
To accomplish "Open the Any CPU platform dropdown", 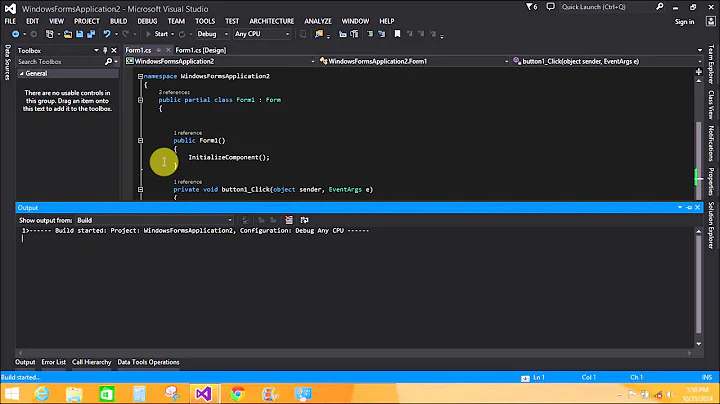I will pos(262,34).
